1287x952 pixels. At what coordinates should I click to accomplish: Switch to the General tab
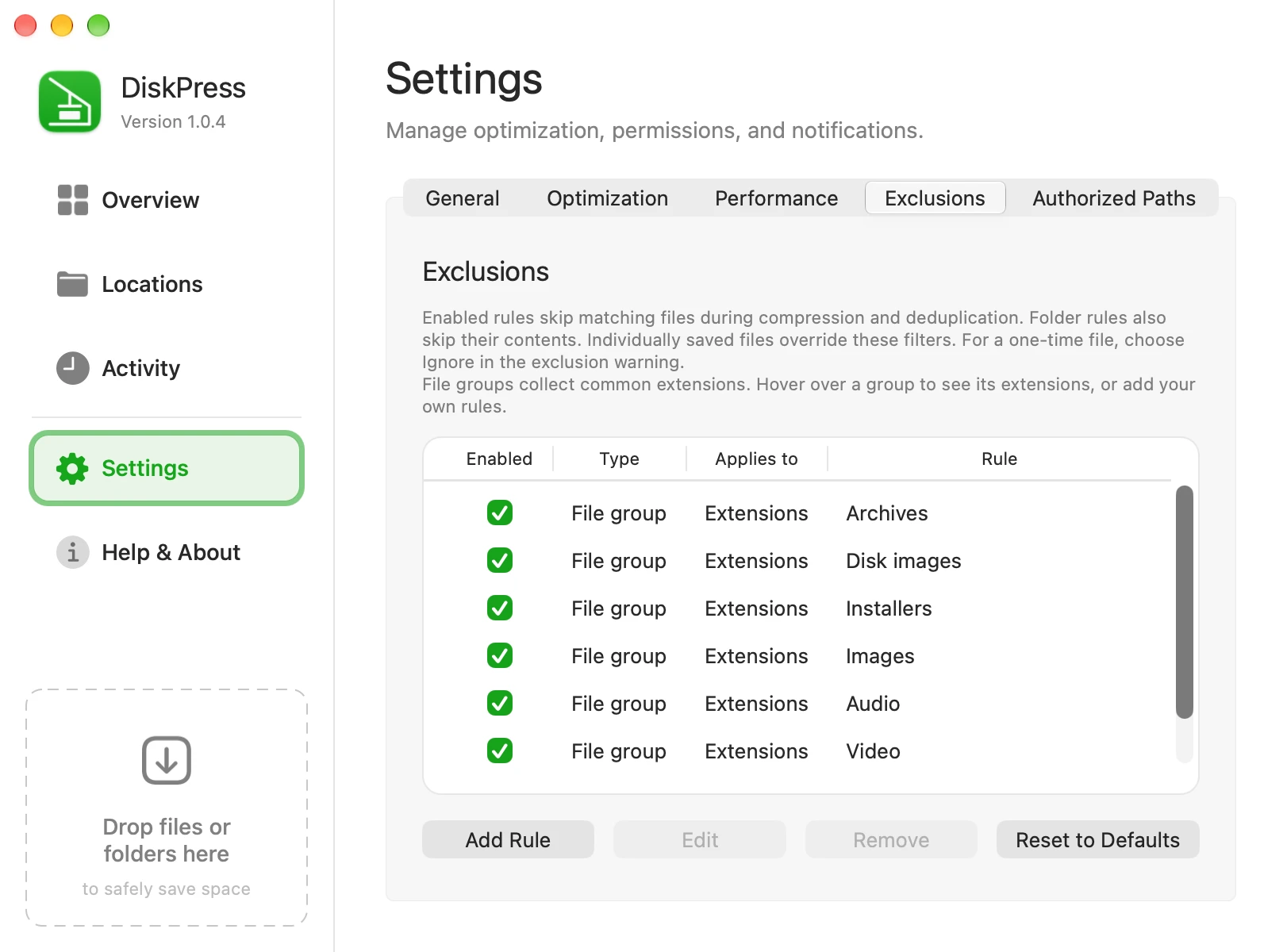tap(463, 198)
